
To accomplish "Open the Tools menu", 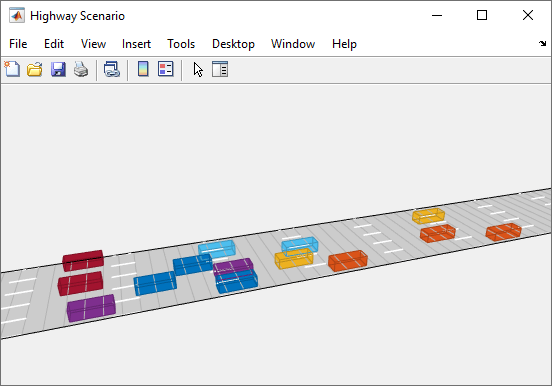I will click(181, 44).
